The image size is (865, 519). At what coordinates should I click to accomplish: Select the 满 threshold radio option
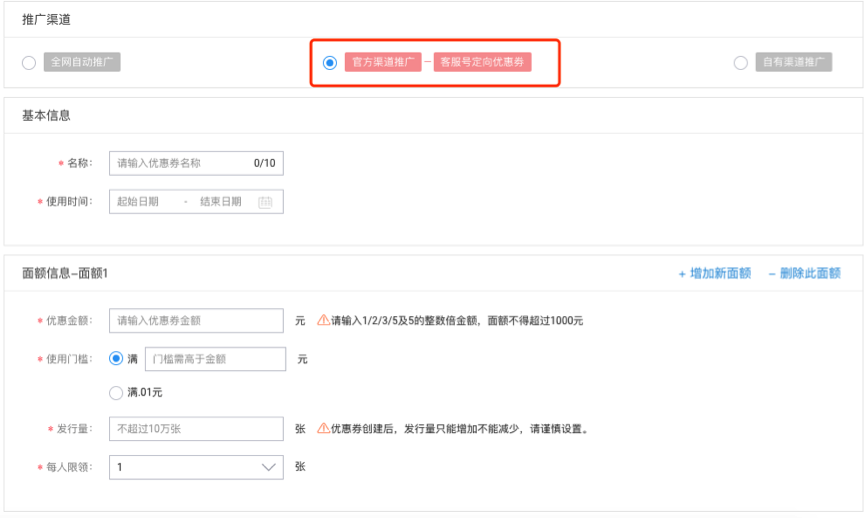[x=116, y=358]
